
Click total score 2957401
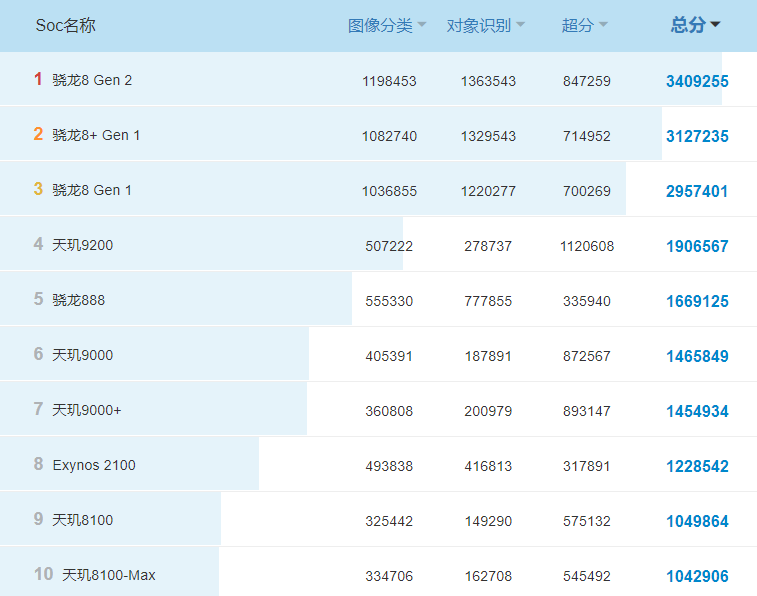(697, 191)
